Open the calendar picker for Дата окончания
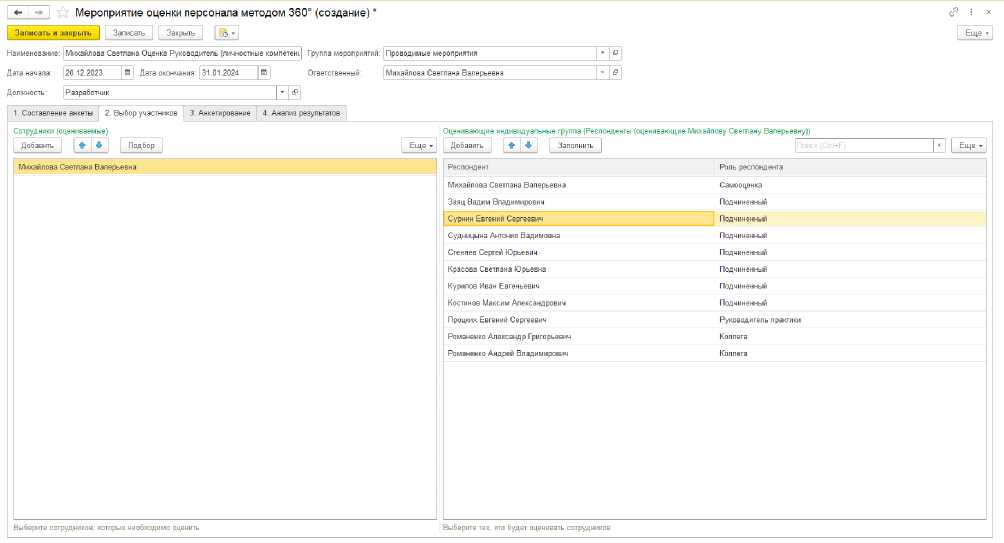 [264, 72]
